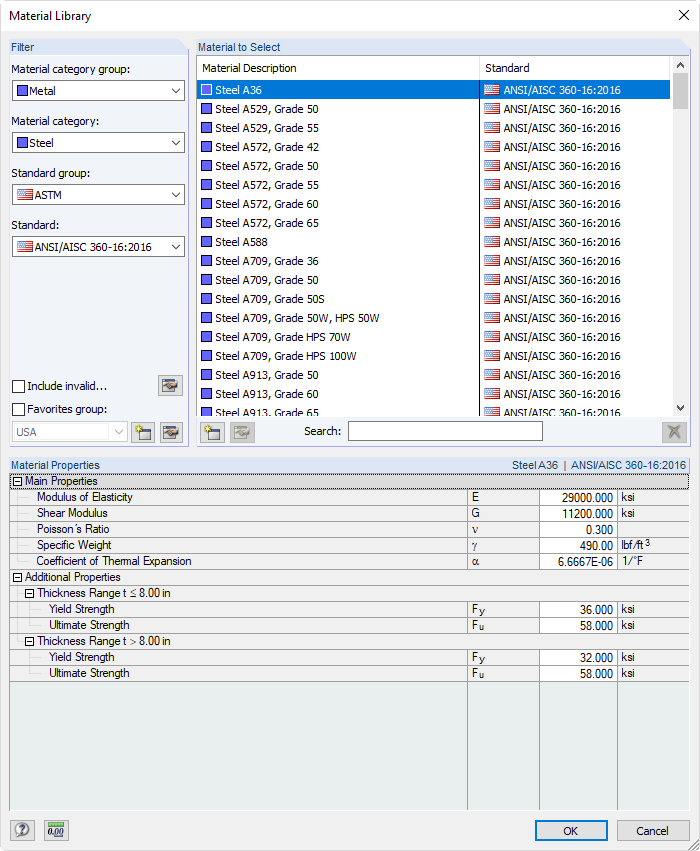This screenshot has width=700, height=851.
Task: Select Steel A572, Grade 65
Action: tap(434, 223)
